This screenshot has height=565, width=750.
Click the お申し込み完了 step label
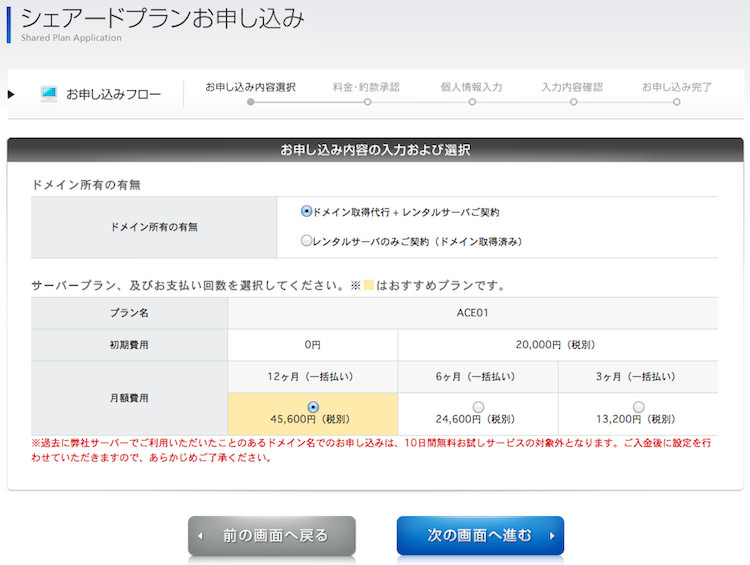pos(676,87)
